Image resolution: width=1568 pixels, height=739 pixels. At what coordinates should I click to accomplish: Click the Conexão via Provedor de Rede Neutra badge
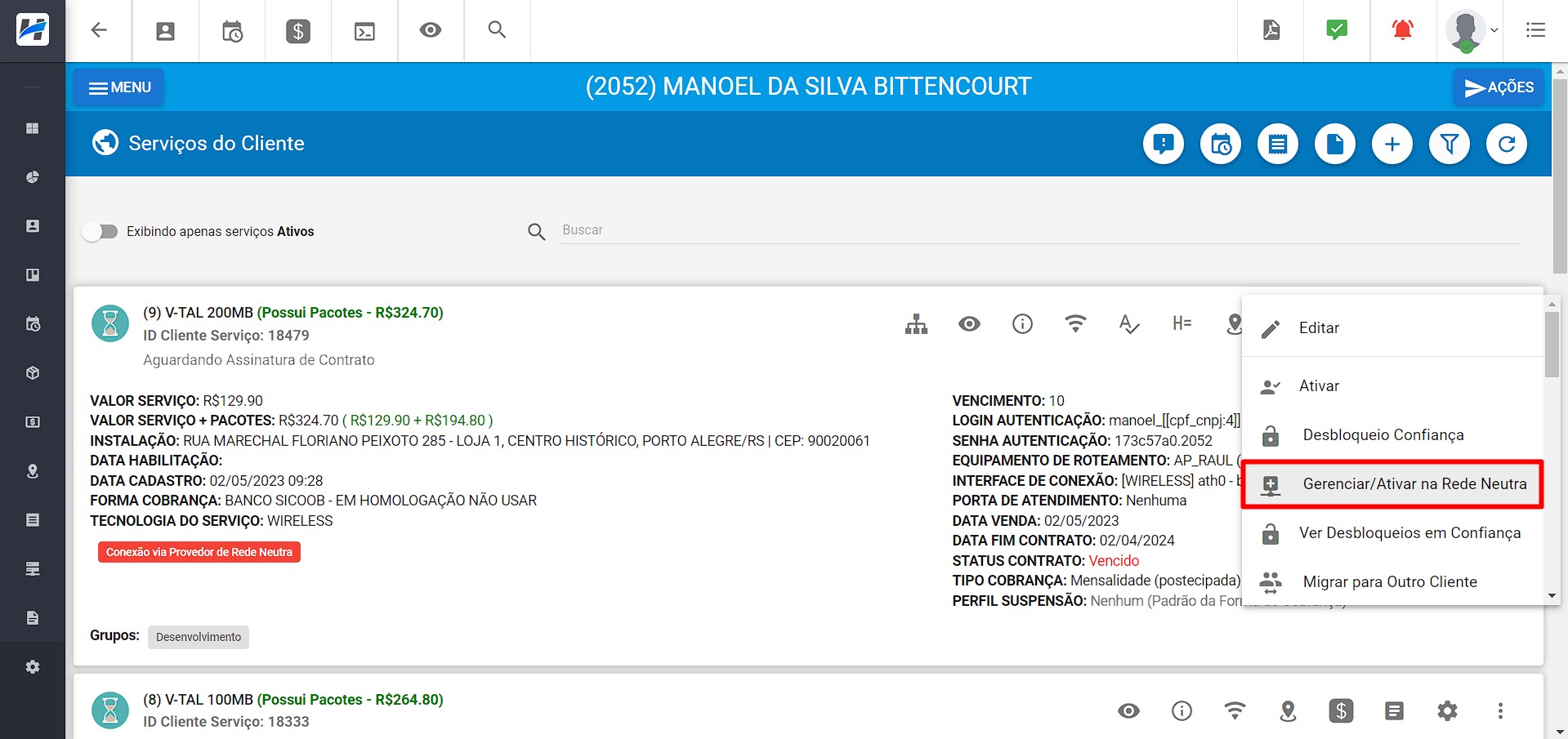(199, 553)
